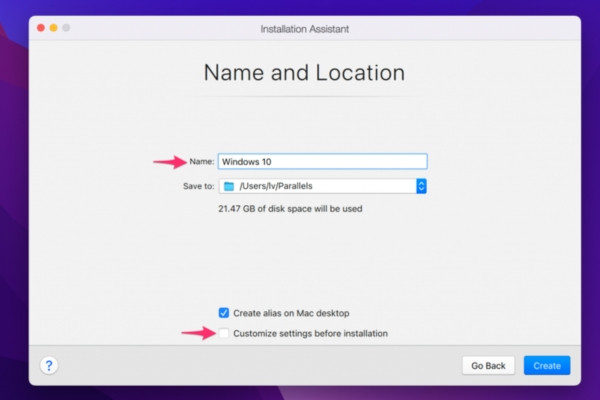Screen dimensions: 600x400
Task: Click the blue folder icon in Save to
Action: pos(229,186)
